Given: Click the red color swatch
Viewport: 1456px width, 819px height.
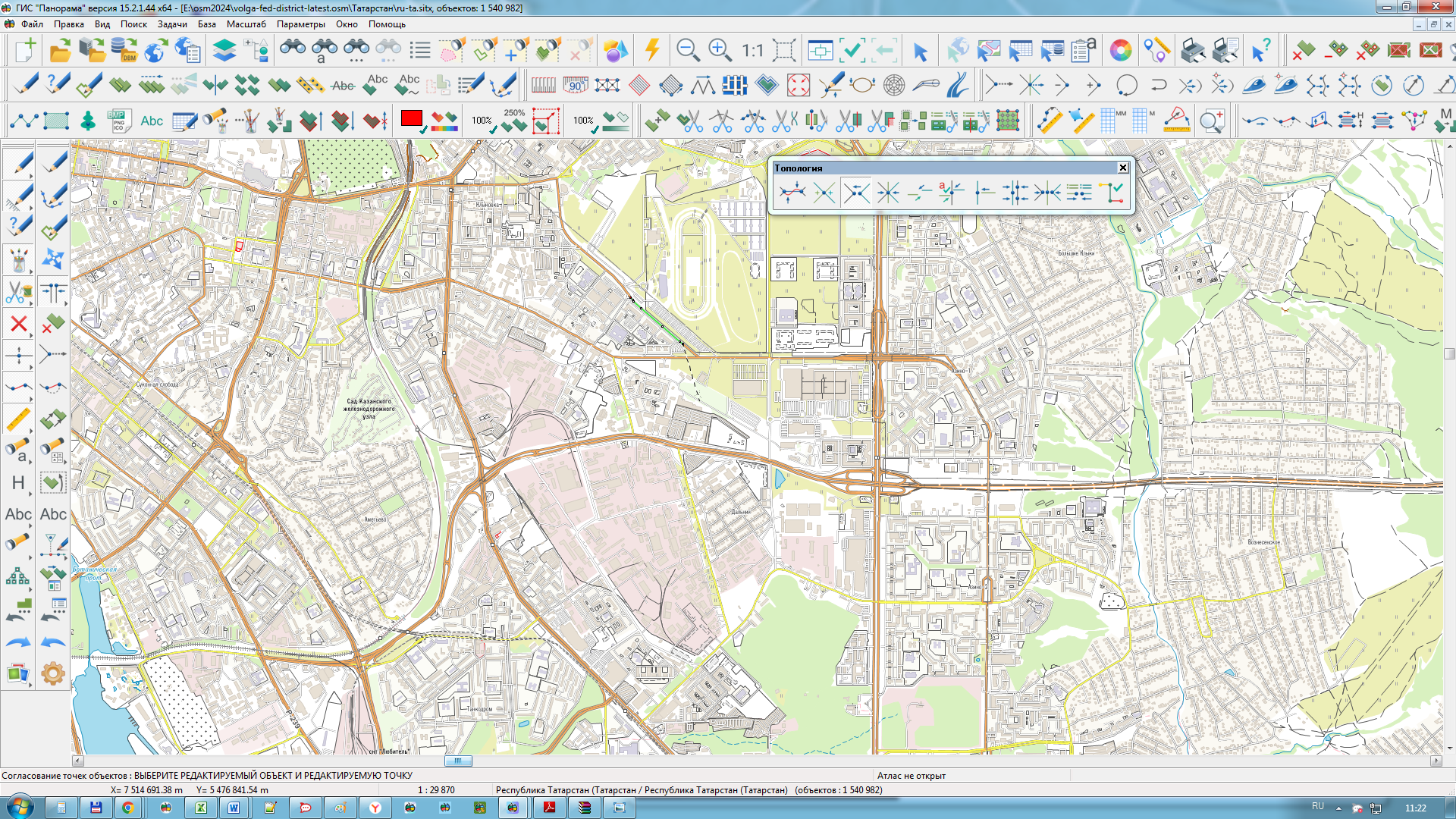Looking at the screenshot, I should (x=411, y=119).
